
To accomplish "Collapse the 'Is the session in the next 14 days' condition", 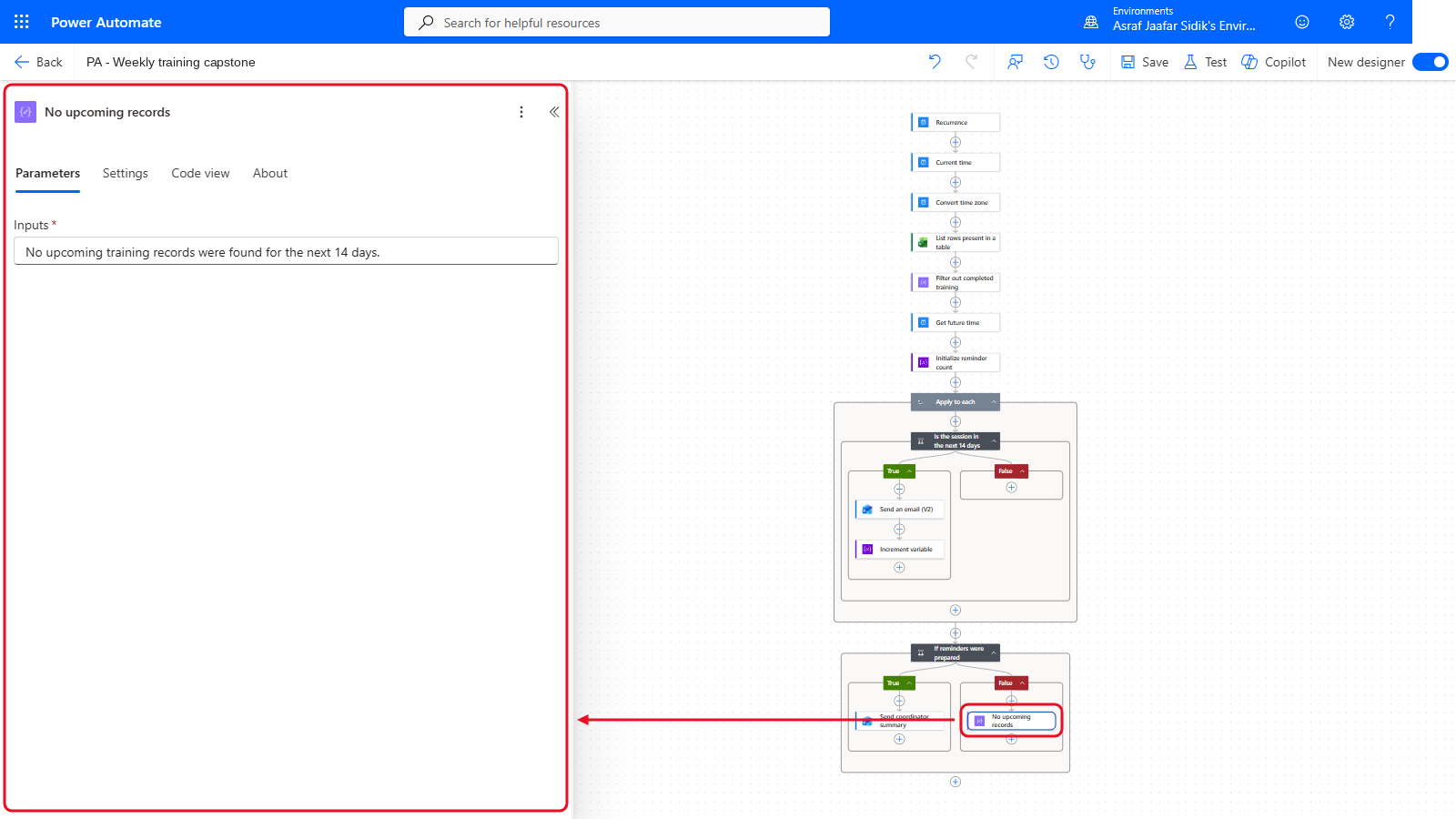I will click(x=994, y=441).
